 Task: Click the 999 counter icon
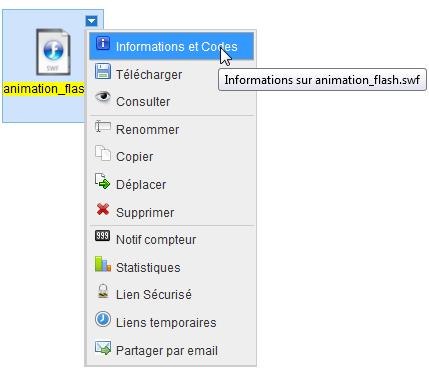pyautogui.click(x=103, y=236)
